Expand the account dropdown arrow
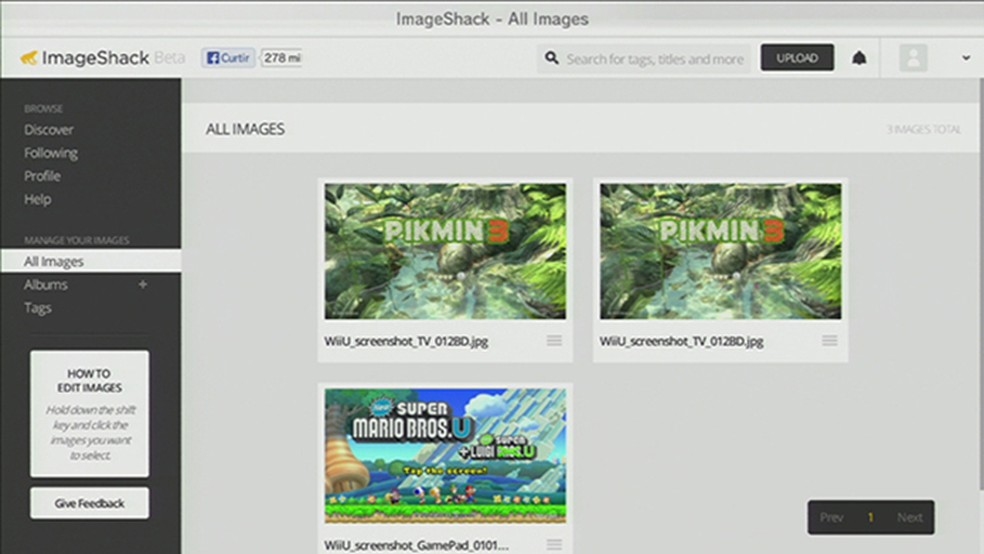 966,58
